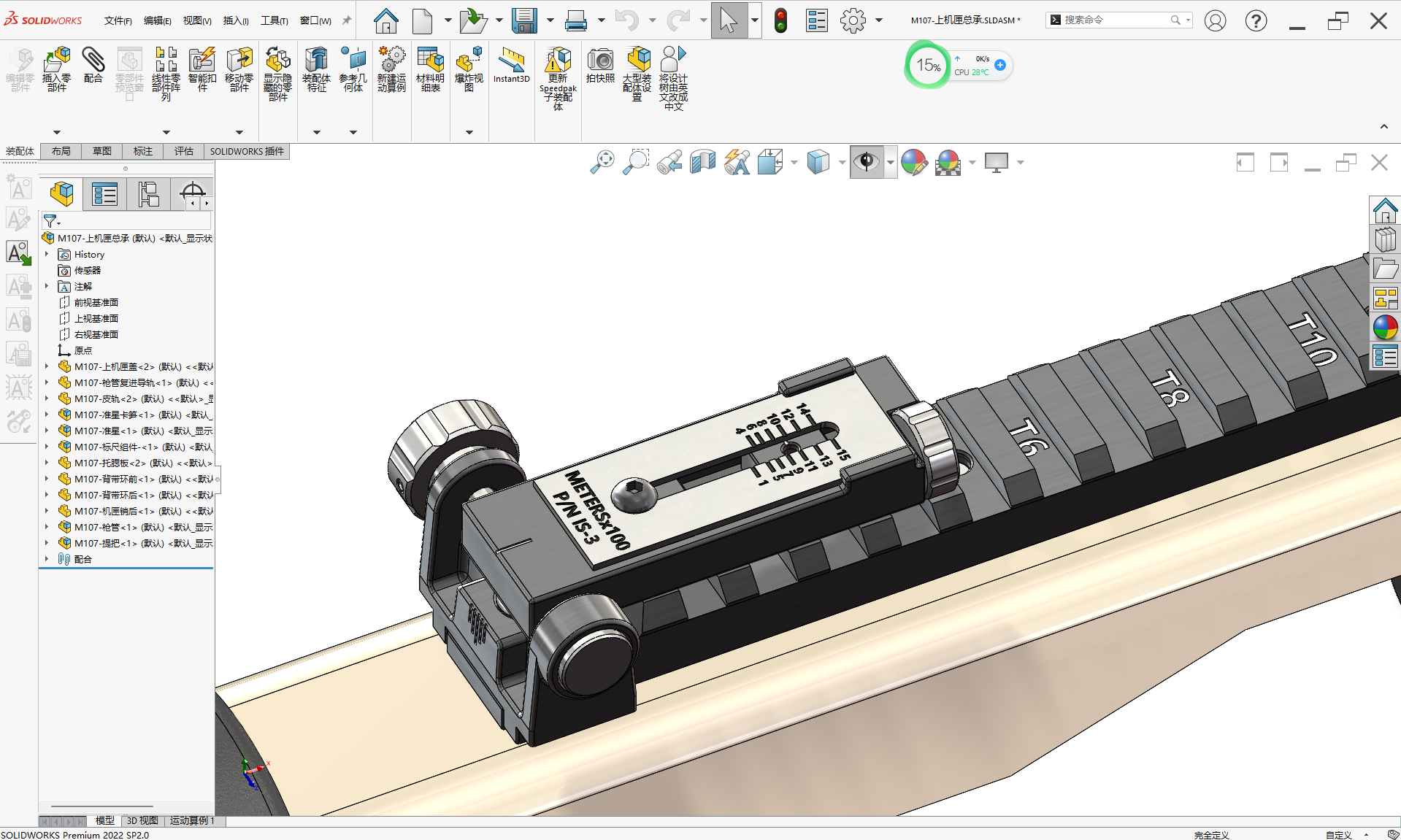Select the 前视基准面 plane item

click(x=96, y=302)
